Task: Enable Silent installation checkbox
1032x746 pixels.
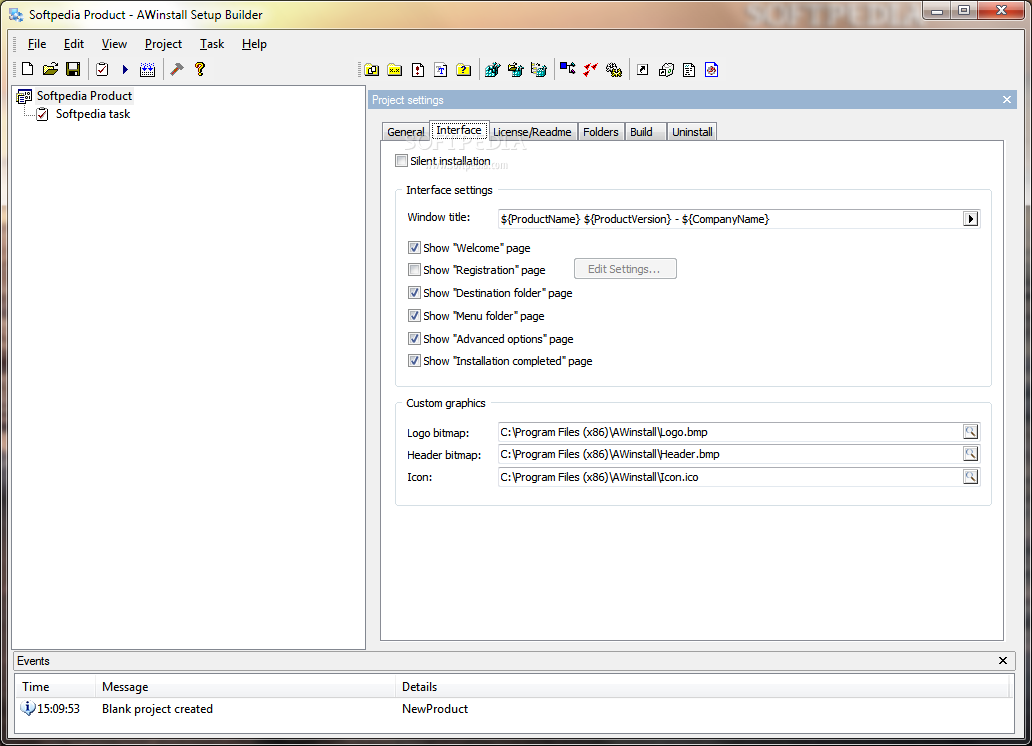Action: click(x=401, y=161)
